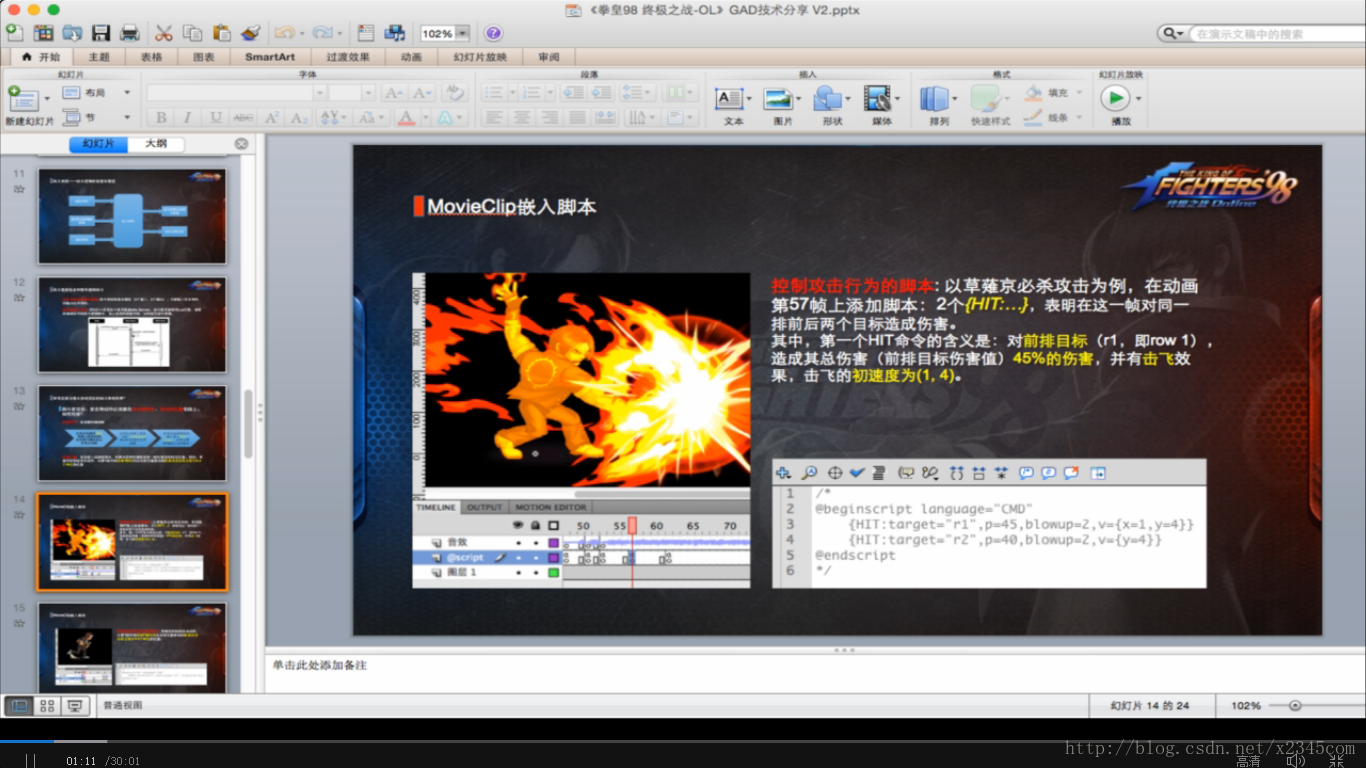
Task: Select the TIMELINE tab in slide image
Action: tap(436, 507)
